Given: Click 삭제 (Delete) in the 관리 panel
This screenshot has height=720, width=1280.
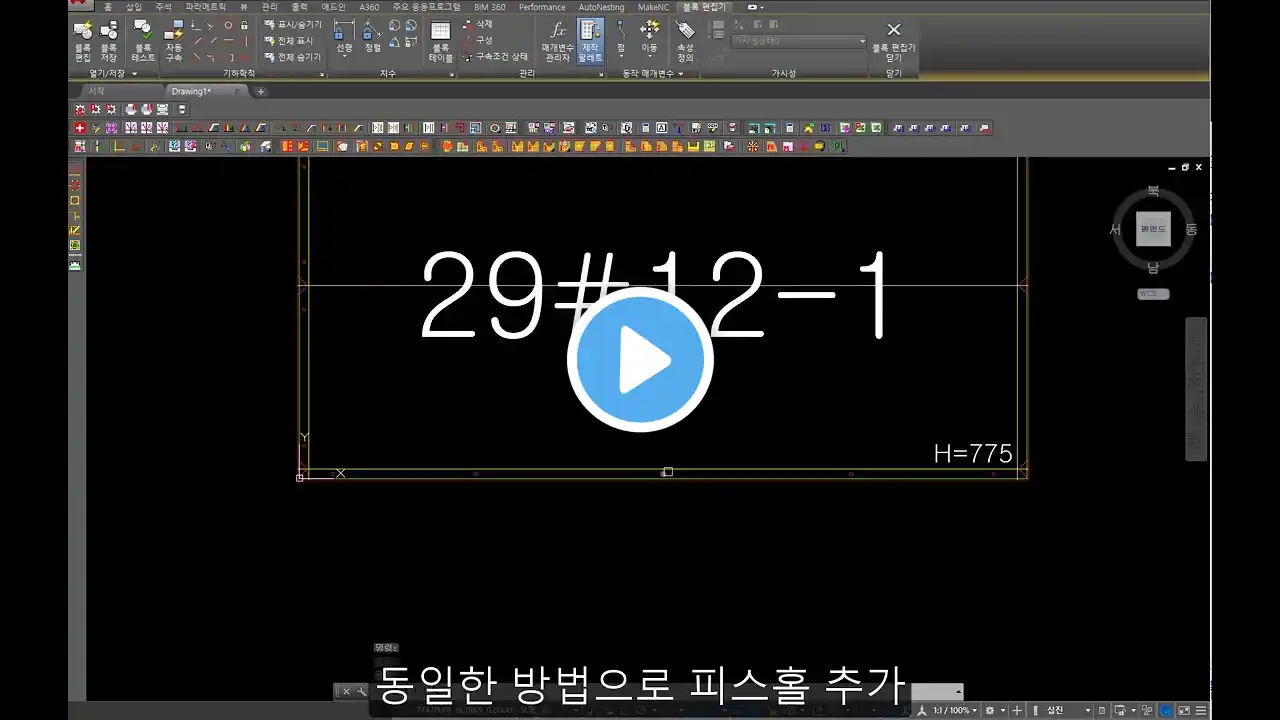Looking at the screenshot, I should pyautogui.click(x=478, y=24).
